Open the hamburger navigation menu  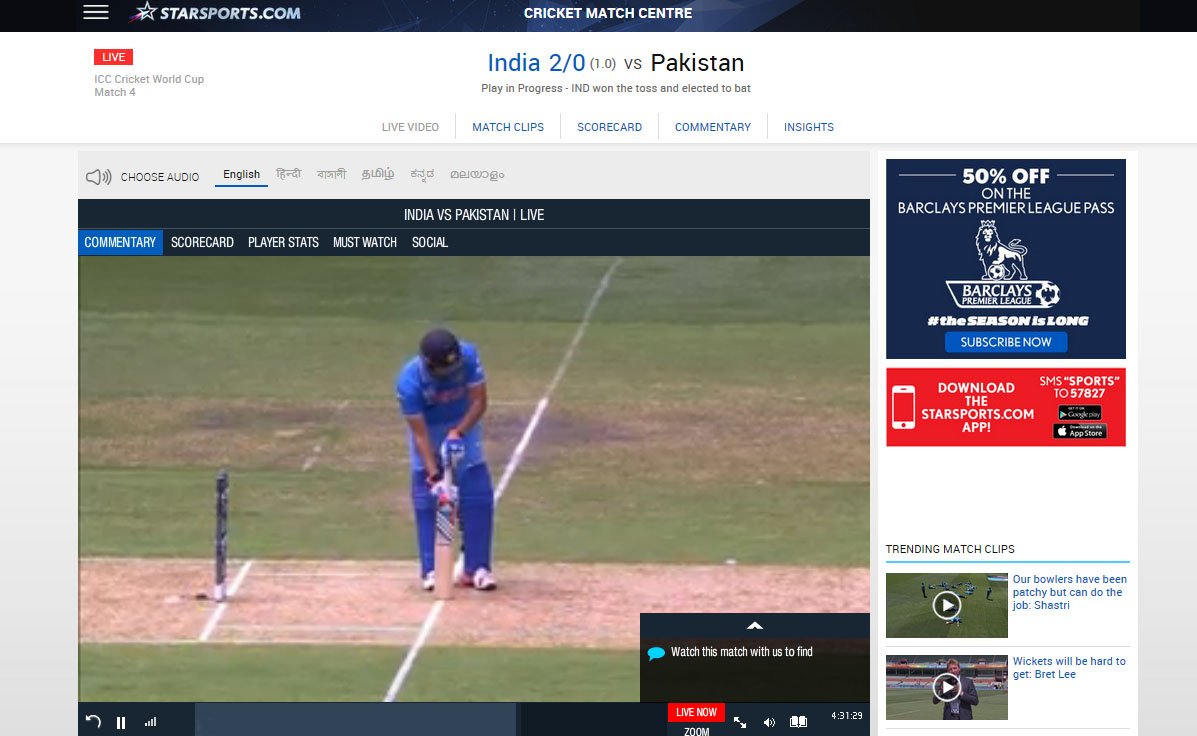[95, 12]
